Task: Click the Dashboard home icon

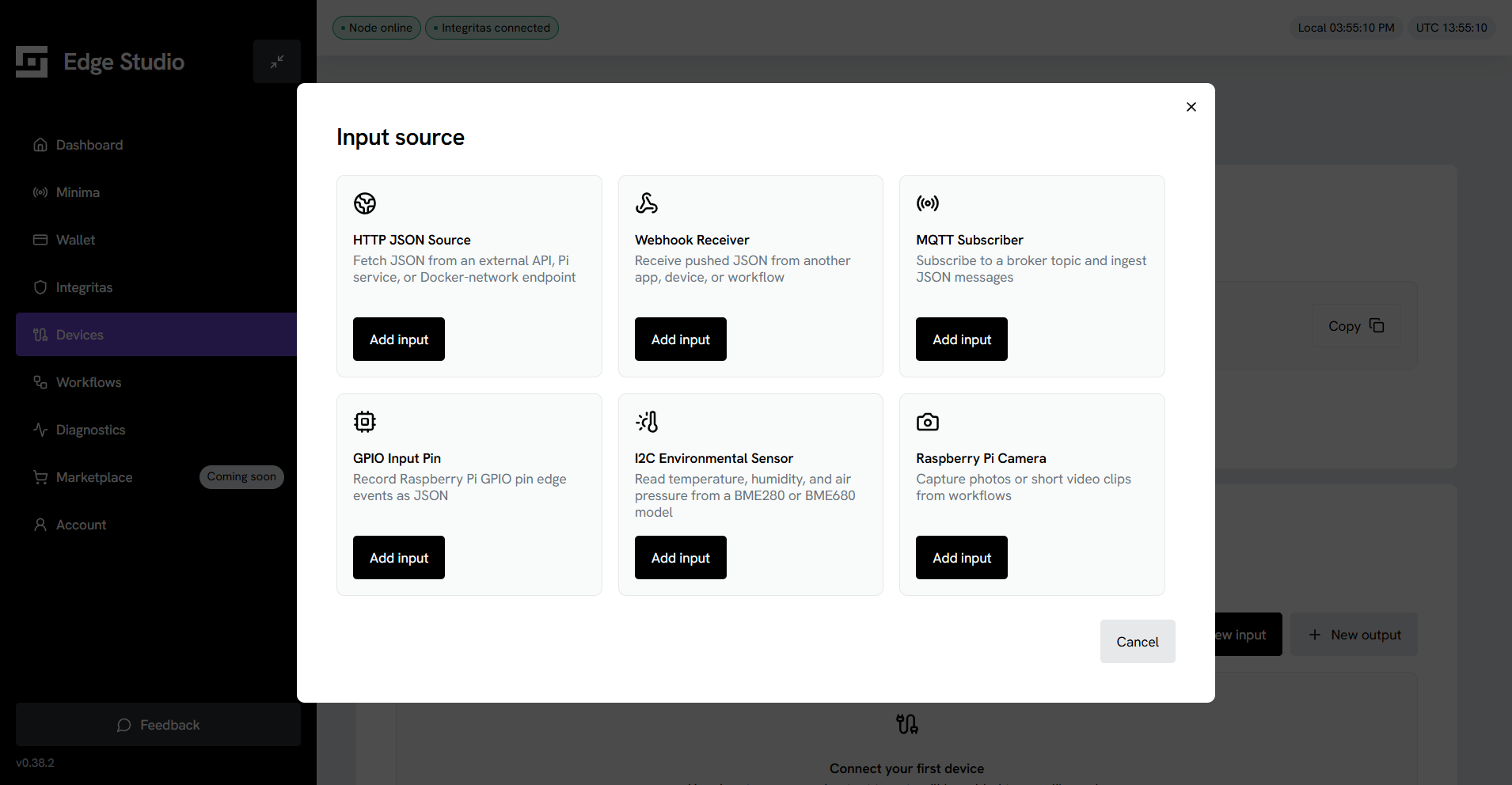Action: (40, 145)
